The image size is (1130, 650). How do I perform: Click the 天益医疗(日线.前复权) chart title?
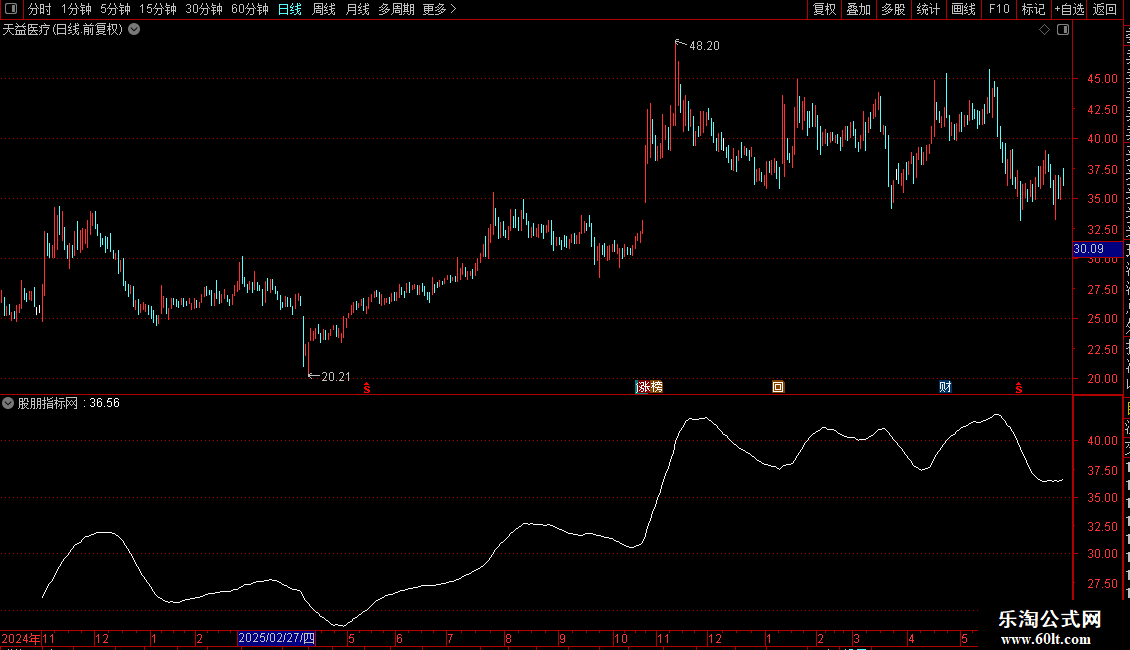point(63,30)
